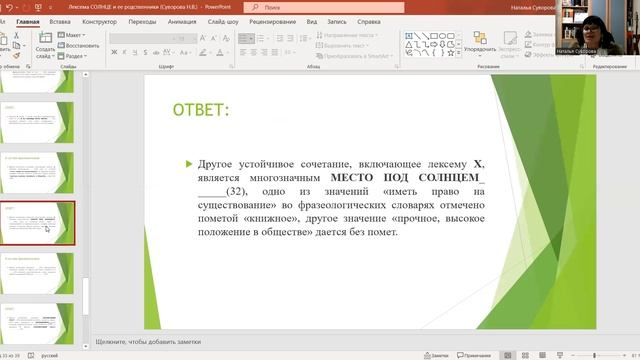Viewport: 640px width, 360px height.
Task: Switch to reading view icon
Action: tap(542, 356)
